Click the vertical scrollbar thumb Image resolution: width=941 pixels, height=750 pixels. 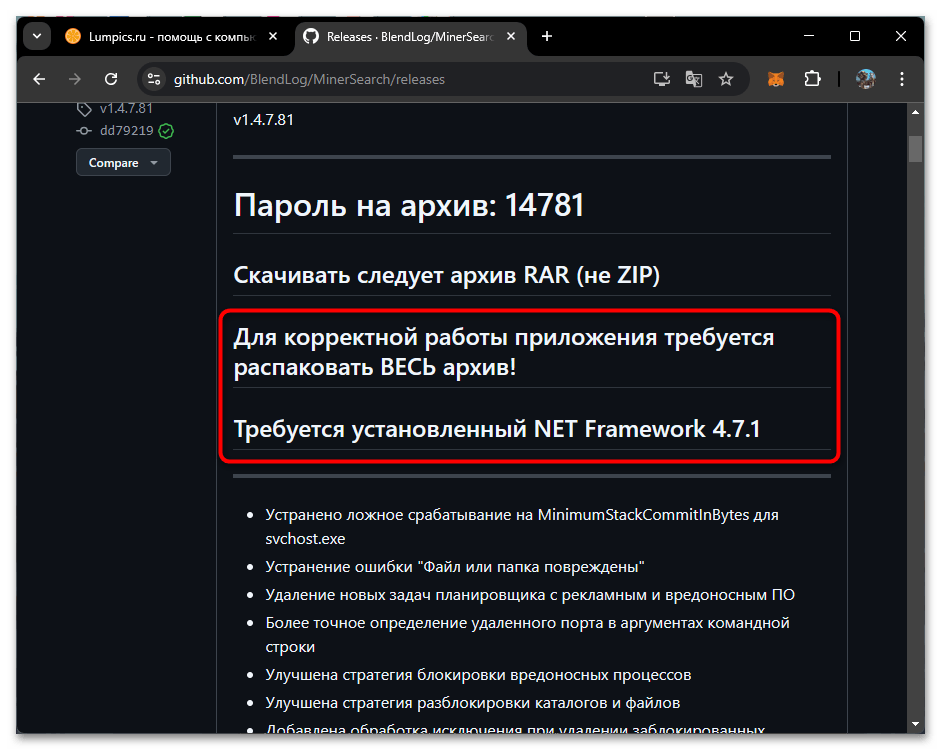[x=915, y=149]
